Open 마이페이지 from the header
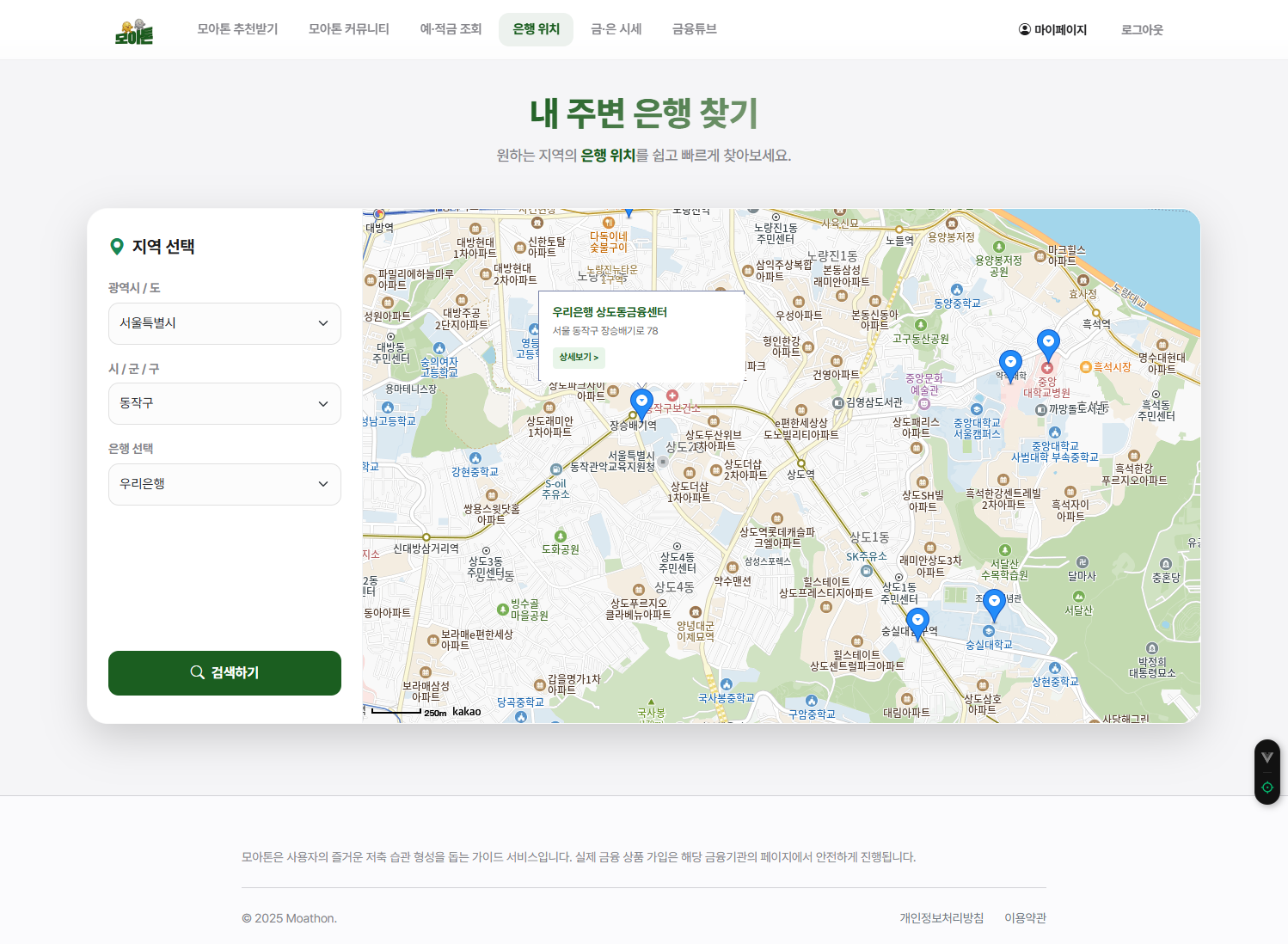This screenshot has height=944, width=1288. pyautogui.click(x=1052, y=30)
